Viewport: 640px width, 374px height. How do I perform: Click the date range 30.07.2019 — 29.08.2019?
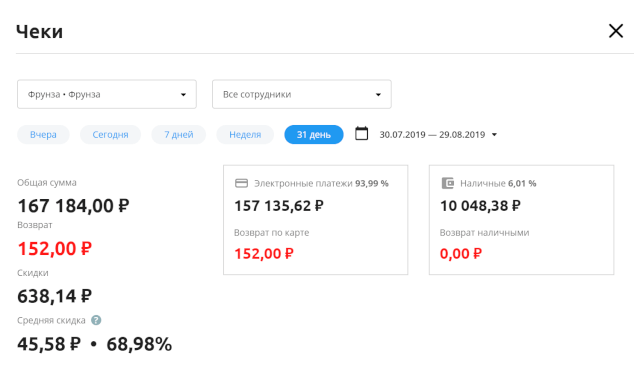click(x=432, y=135)
